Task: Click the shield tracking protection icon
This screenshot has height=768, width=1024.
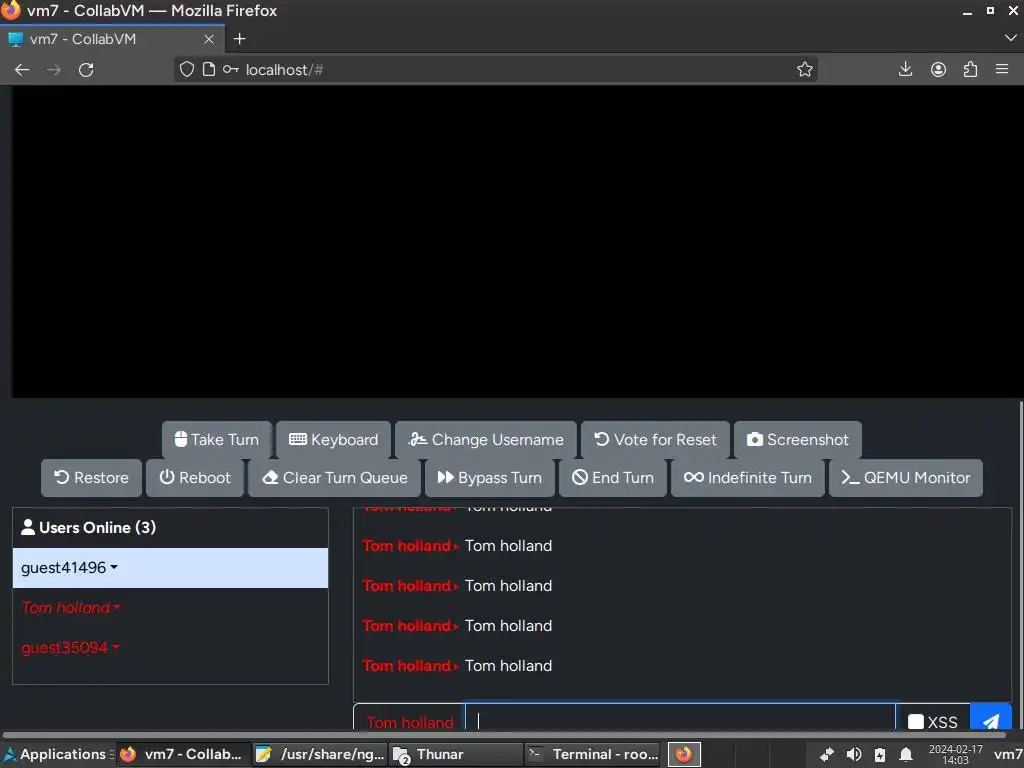Action: 187,69
